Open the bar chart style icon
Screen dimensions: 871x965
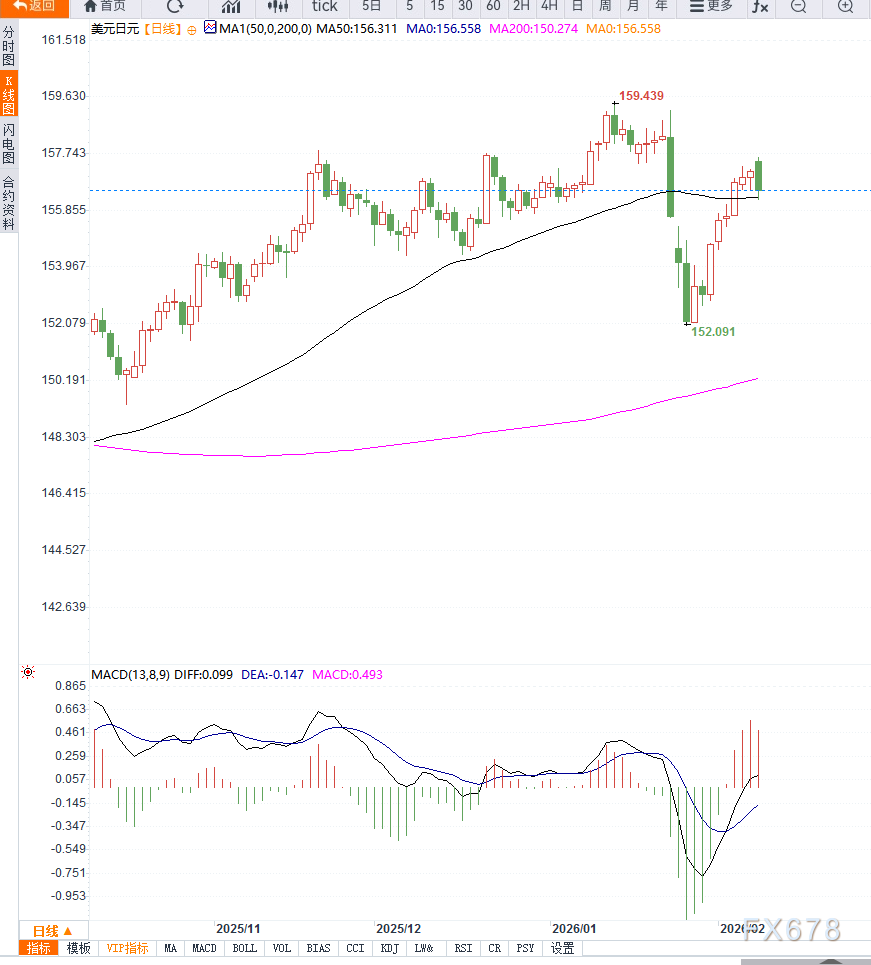[x=231, y=7]
